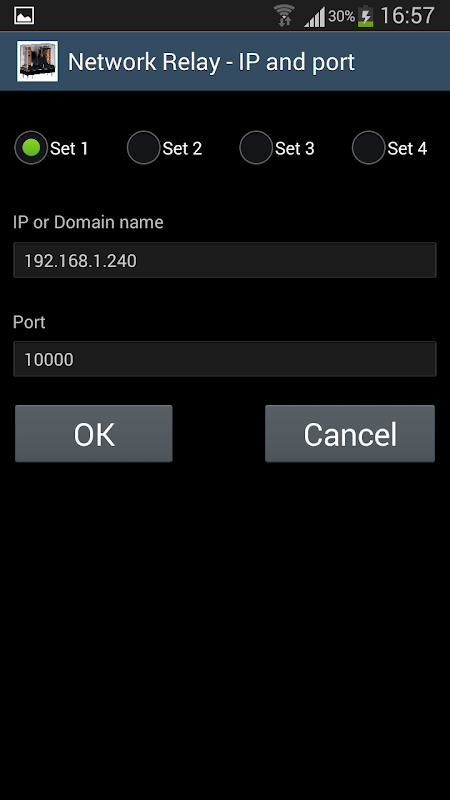450x800 pixels.
Task: Tap the Set 4 label text
Action: click(407, 148)
